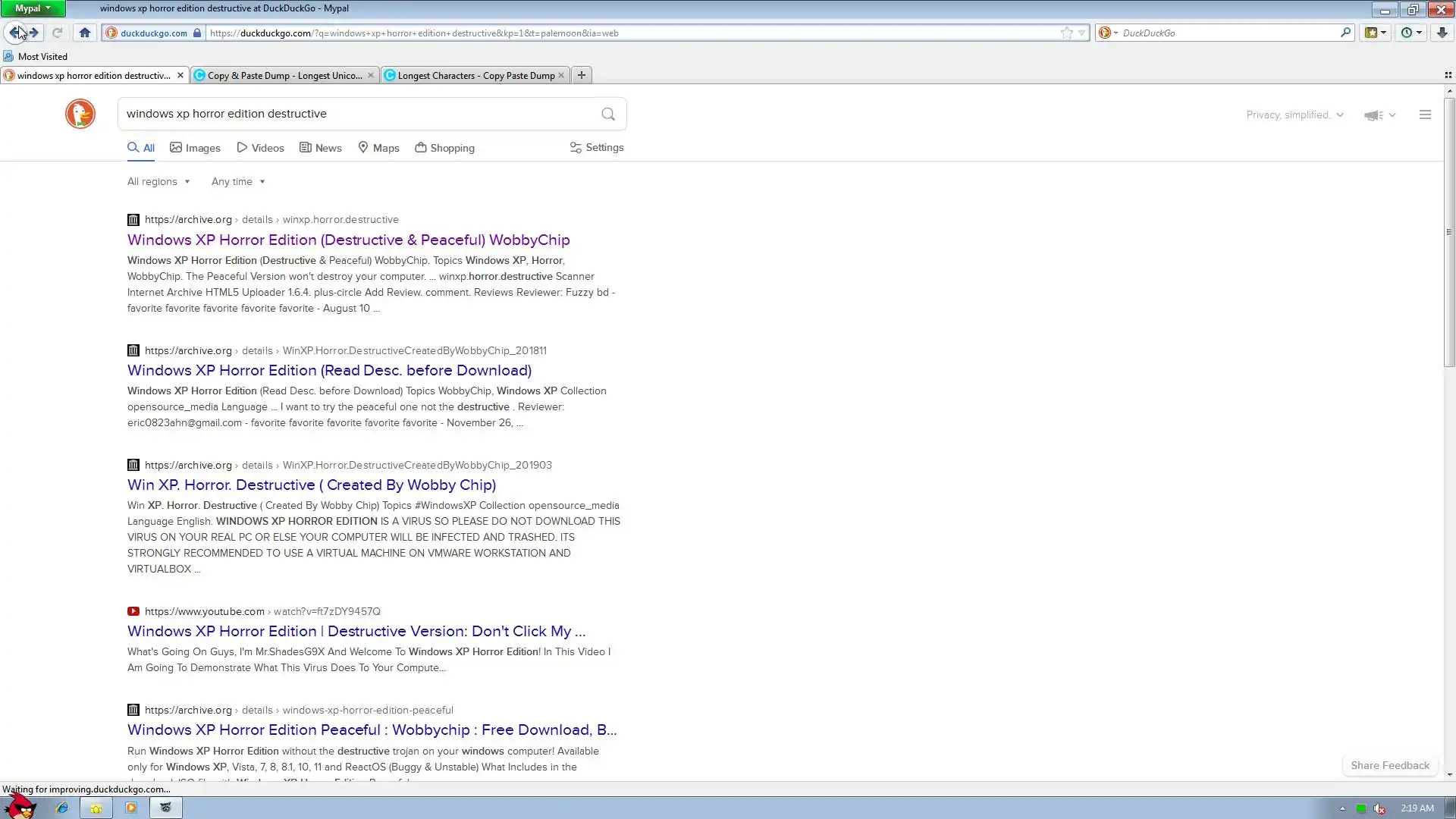This screenshot has height=819, width=1456.
Task: Switch to the Images search tab
Action: click(x=195, y=148)
